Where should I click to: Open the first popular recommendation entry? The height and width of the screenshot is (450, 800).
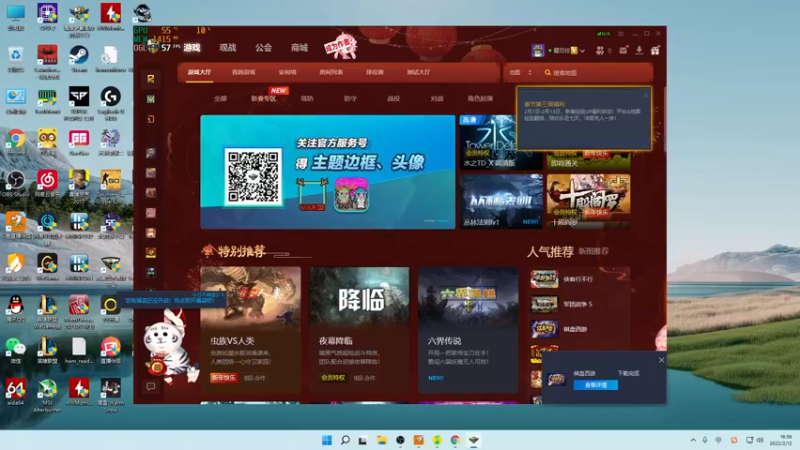point(579,279)
